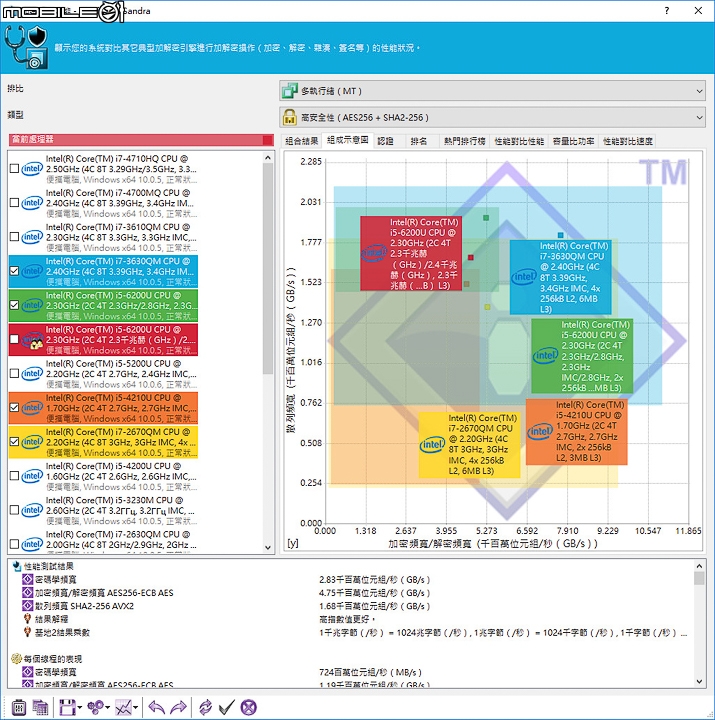This screenshot has height=720, width=715.
Task: Click green i5-6200U label box in chart
Action: coord(582,356)
